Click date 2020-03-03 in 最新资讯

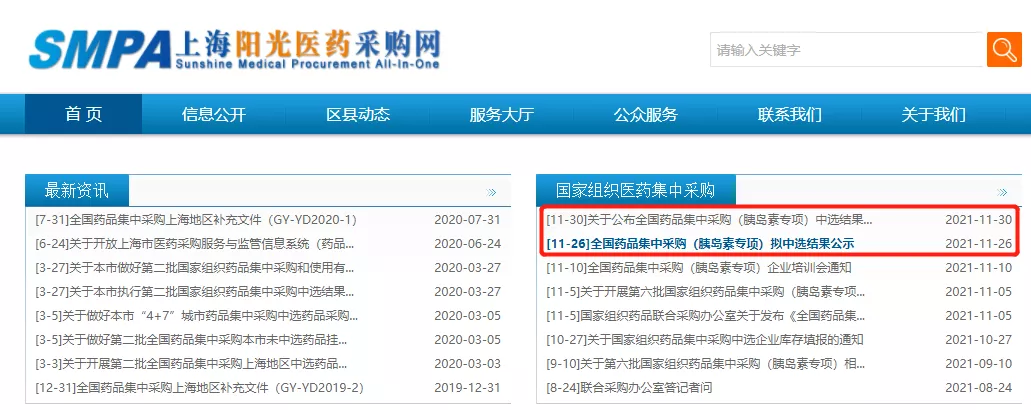[468, 363]
